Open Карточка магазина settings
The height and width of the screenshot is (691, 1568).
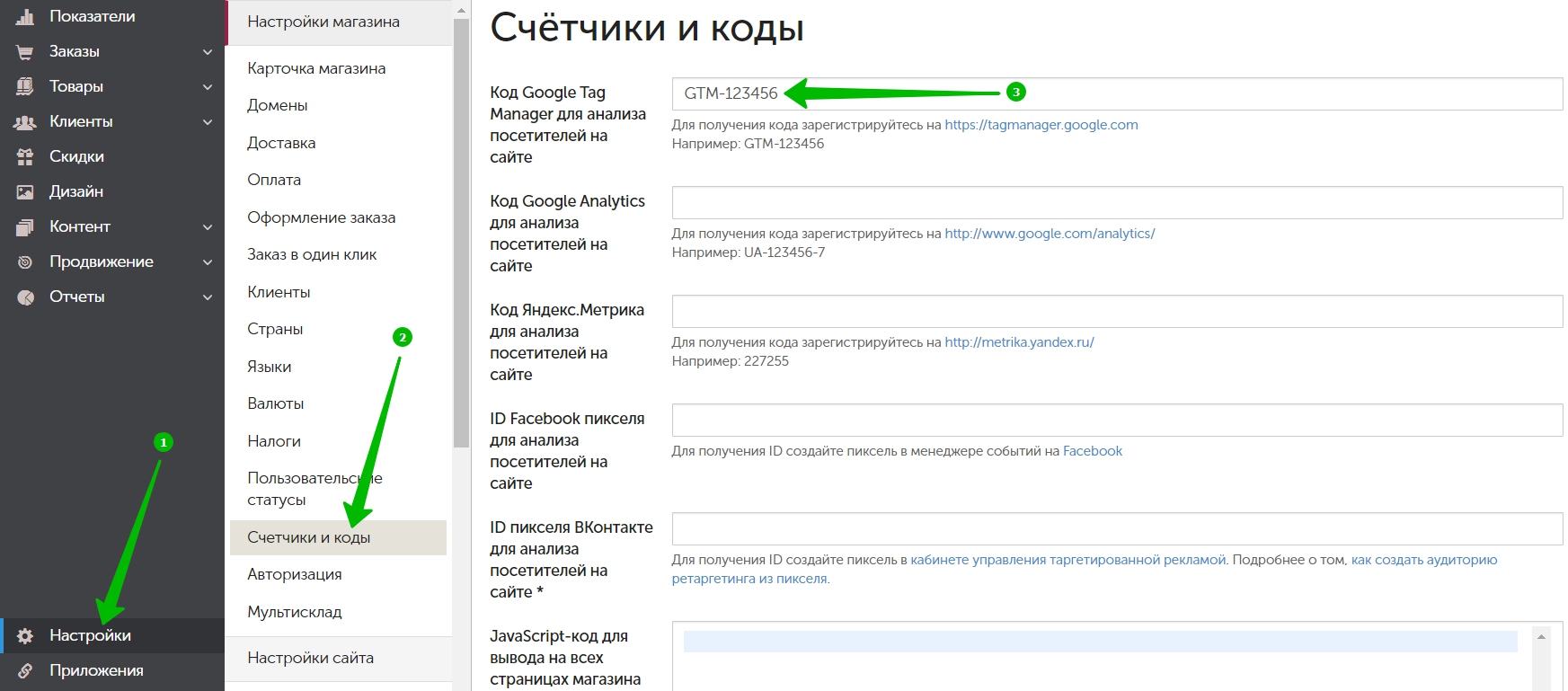(x=316, y=68)
